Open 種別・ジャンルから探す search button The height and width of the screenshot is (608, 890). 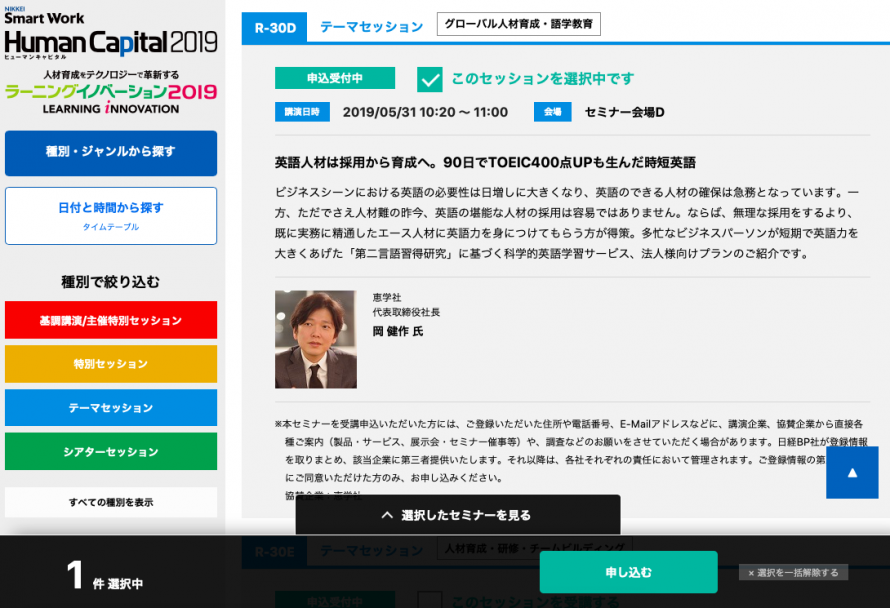(x=111, y=153)
